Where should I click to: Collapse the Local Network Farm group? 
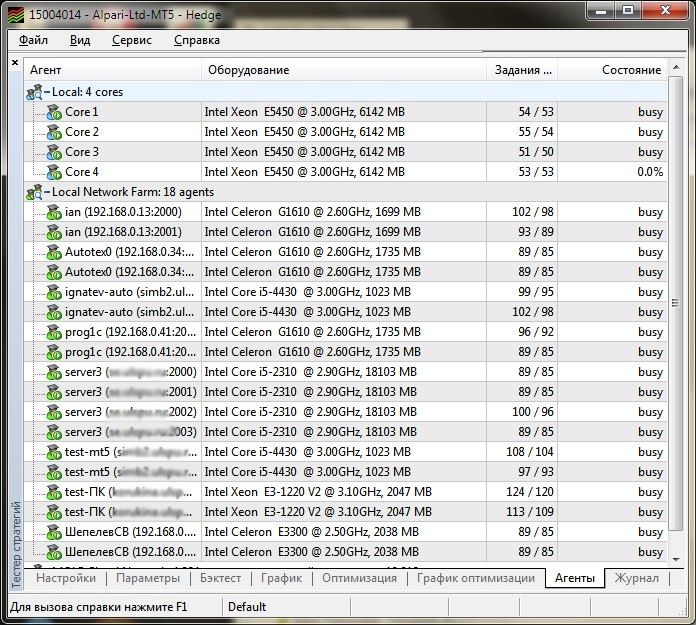47,192
